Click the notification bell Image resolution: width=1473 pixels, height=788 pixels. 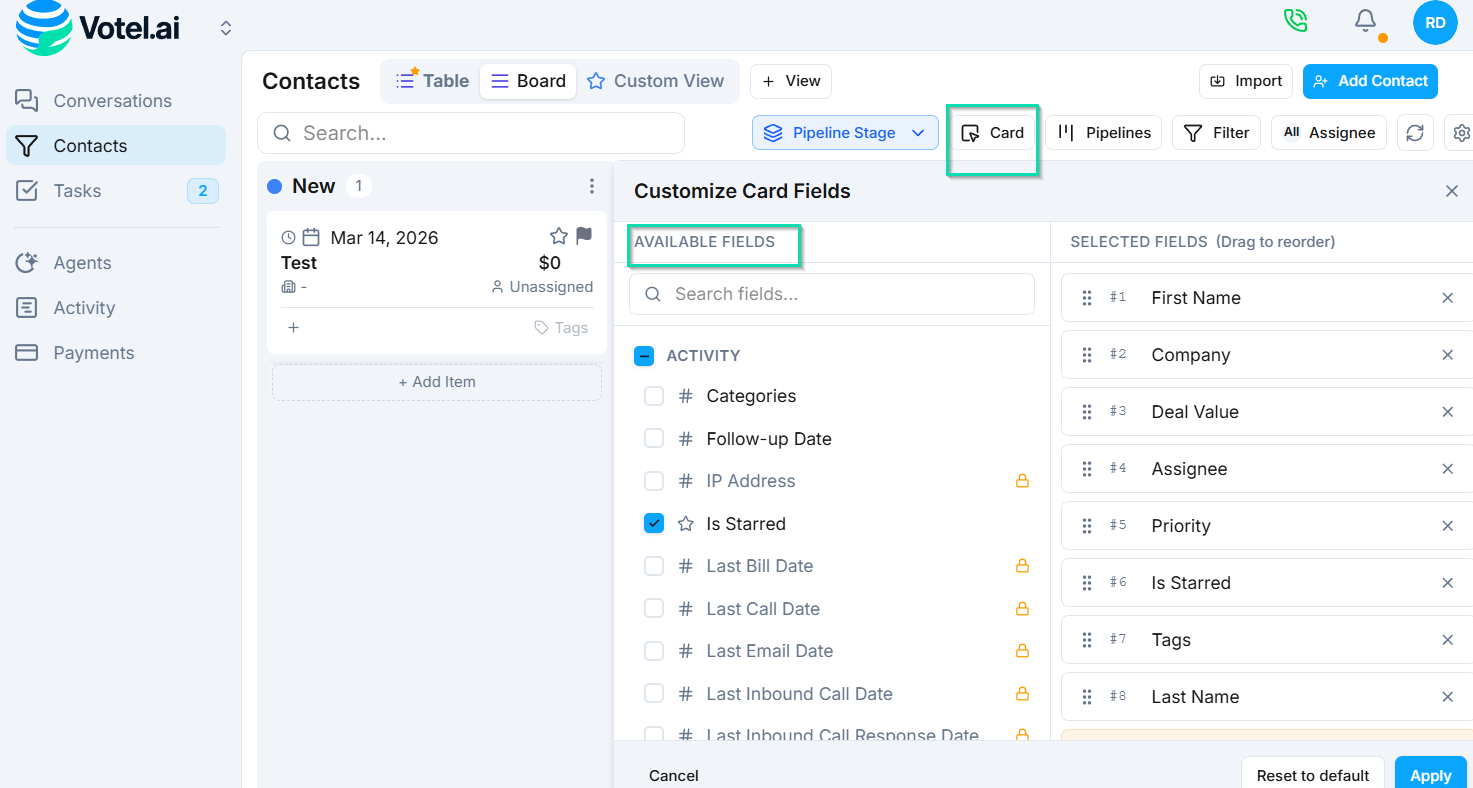tap(1366, 20)
